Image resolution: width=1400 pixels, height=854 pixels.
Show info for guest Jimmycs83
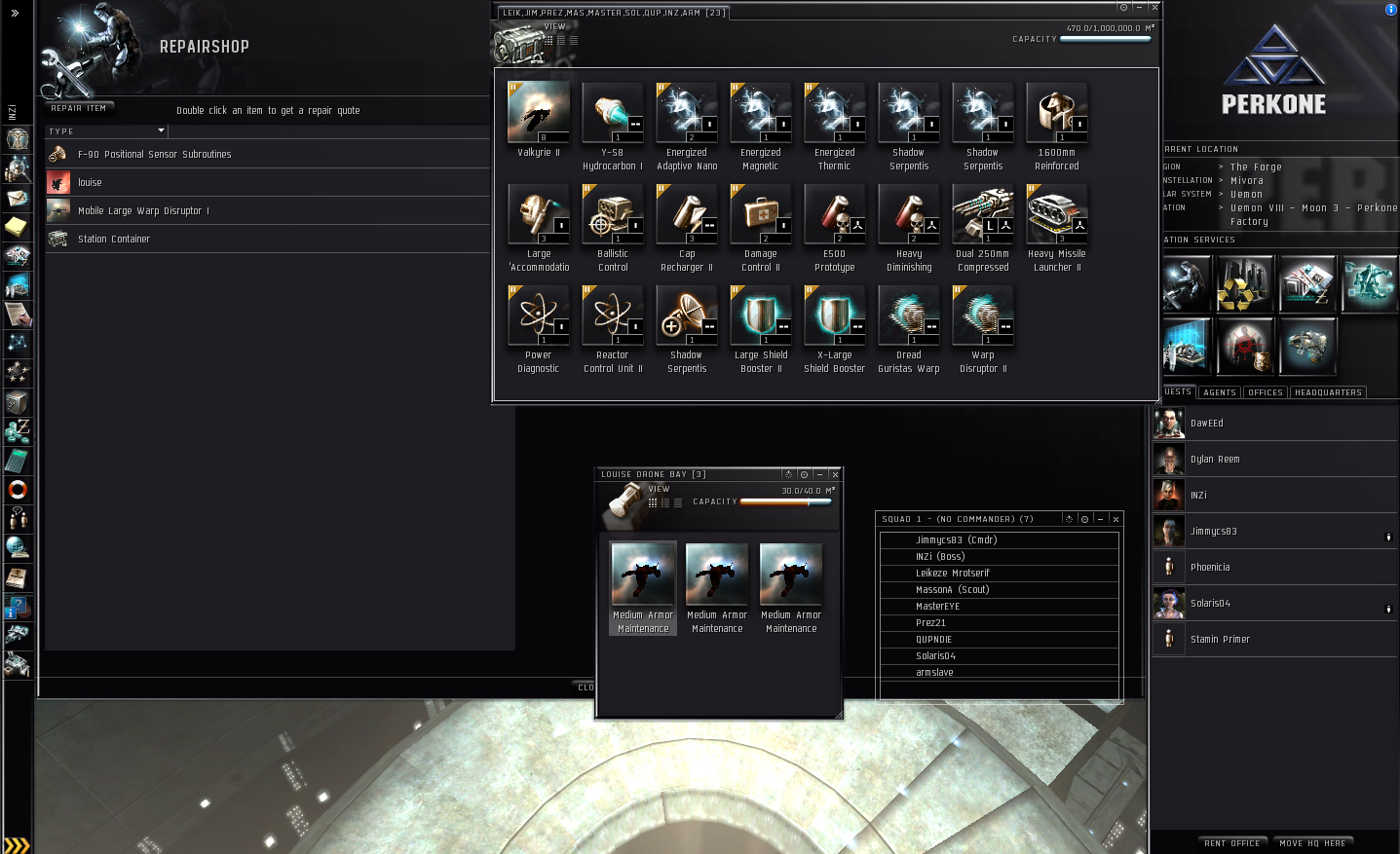(1388, 537)
